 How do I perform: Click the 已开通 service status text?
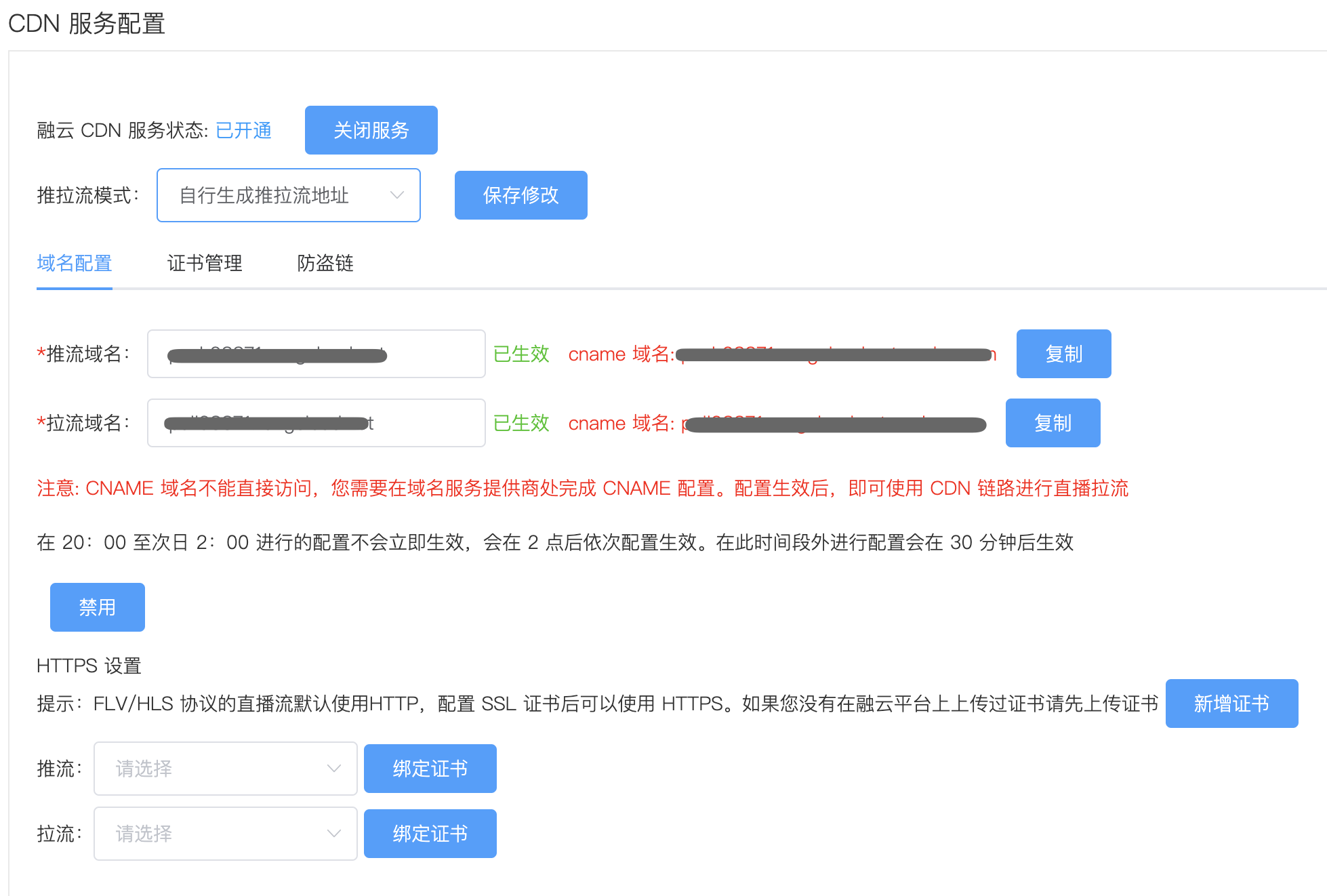tap(243, 130)
